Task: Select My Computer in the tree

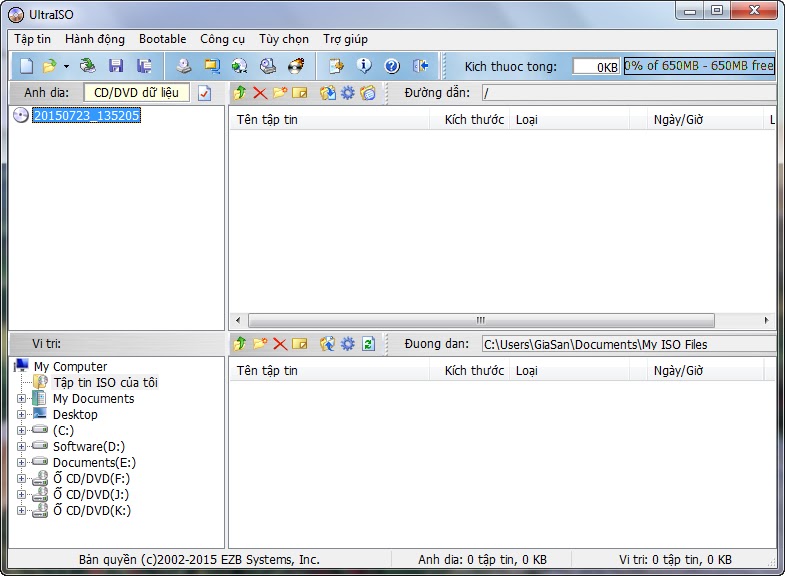Action: (70, 366)
